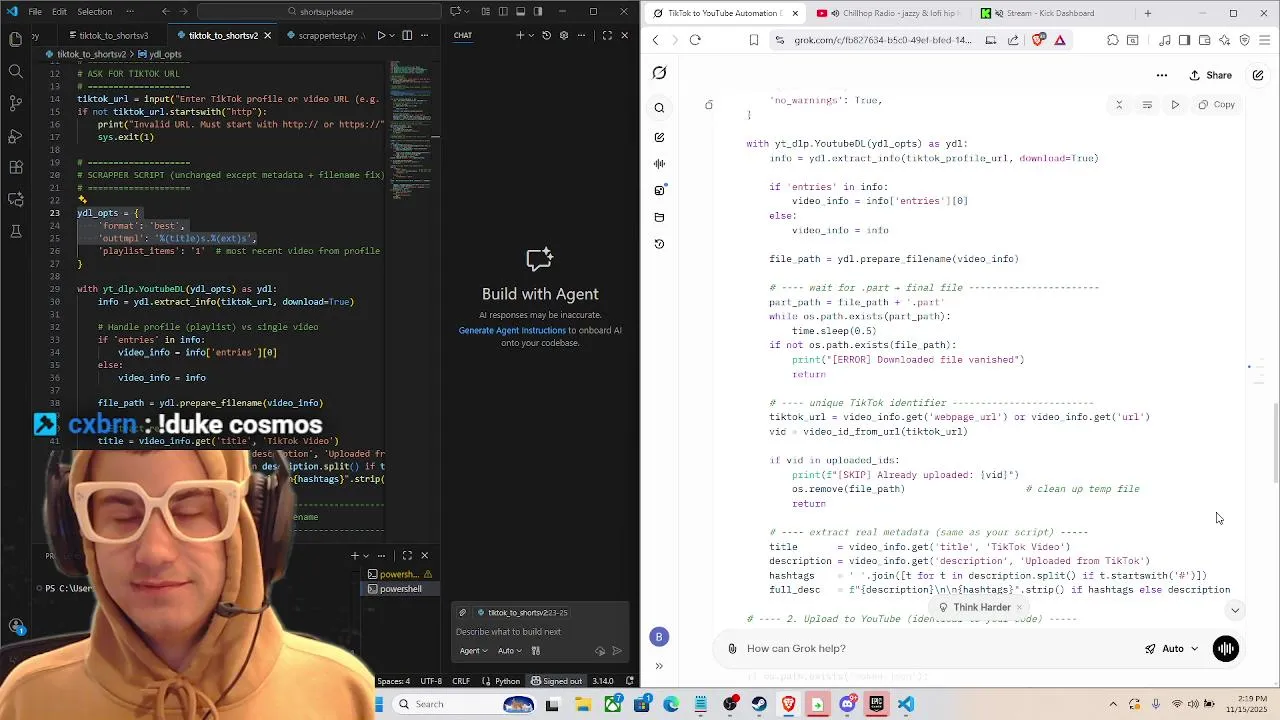This screenshot has width=1280, height=720.
Task: Reload the grok.com browser page
Action: click(695, 40)
